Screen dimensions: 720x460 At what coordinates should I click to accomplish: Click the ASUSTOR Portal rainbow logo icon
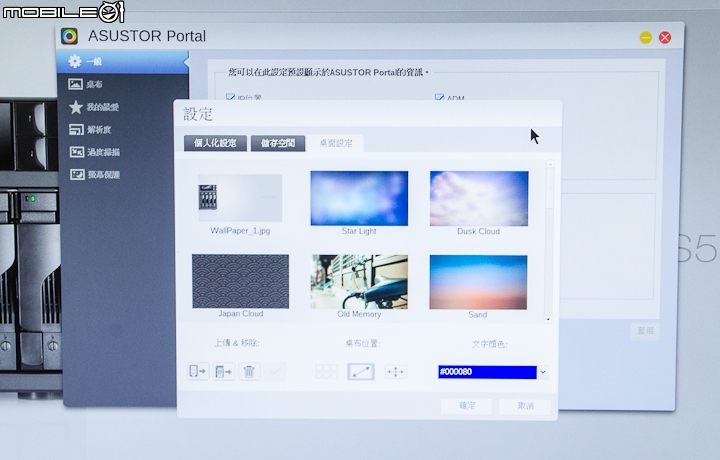tap(69, 36)
